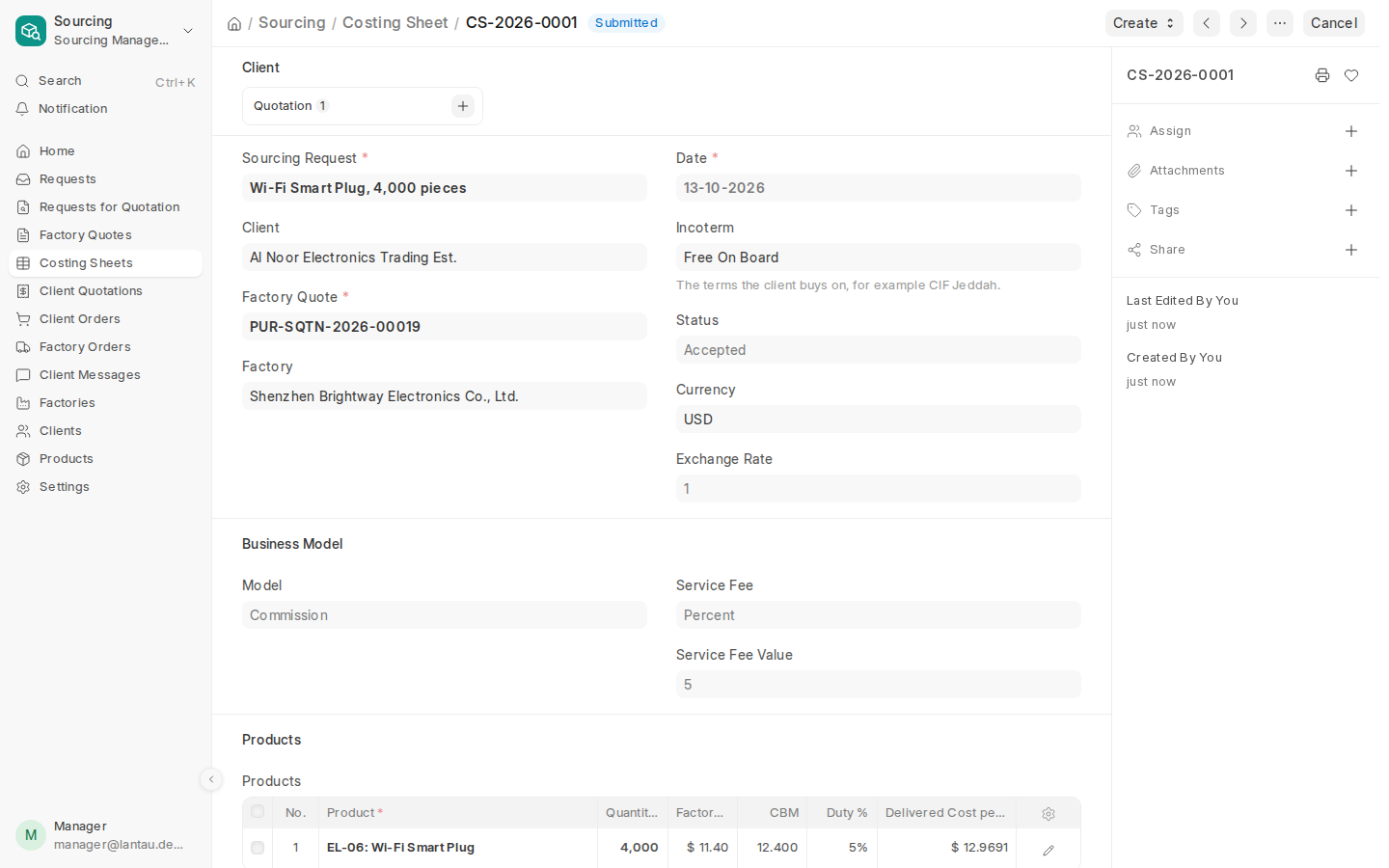Go to next document arrow
This screenshot has height=868, width=1389.
(x=1243, y=23)
